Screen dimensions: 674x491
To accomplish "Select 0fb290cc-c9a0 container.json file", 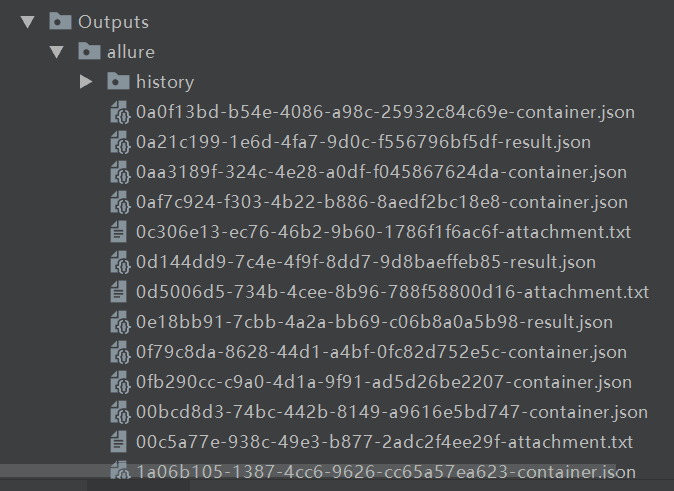I will click(383, 382).
